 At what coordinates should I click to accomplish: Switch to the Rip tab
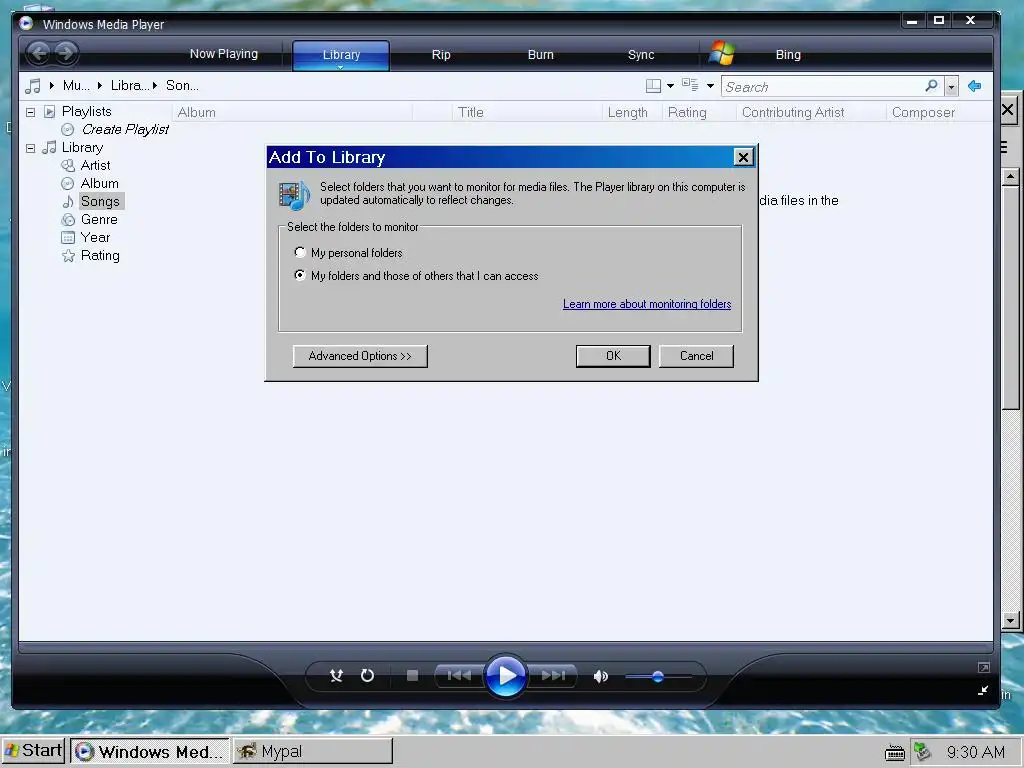click(441, 55)
